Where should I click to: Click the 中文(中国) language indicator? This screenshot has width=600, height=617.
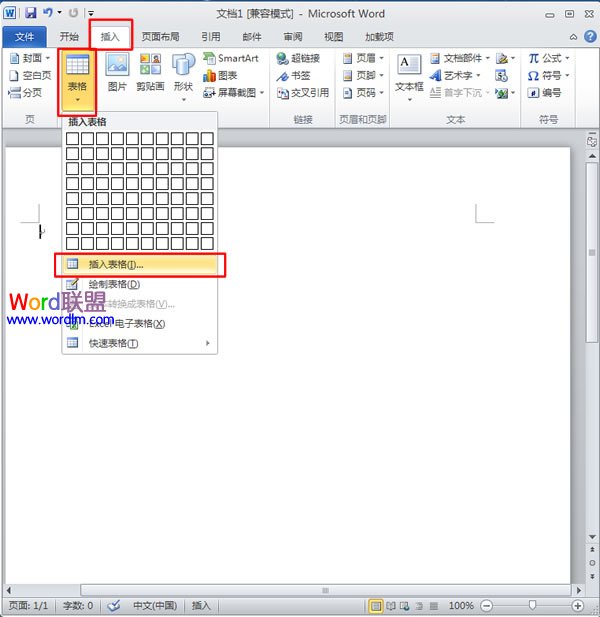coord(155,605)
